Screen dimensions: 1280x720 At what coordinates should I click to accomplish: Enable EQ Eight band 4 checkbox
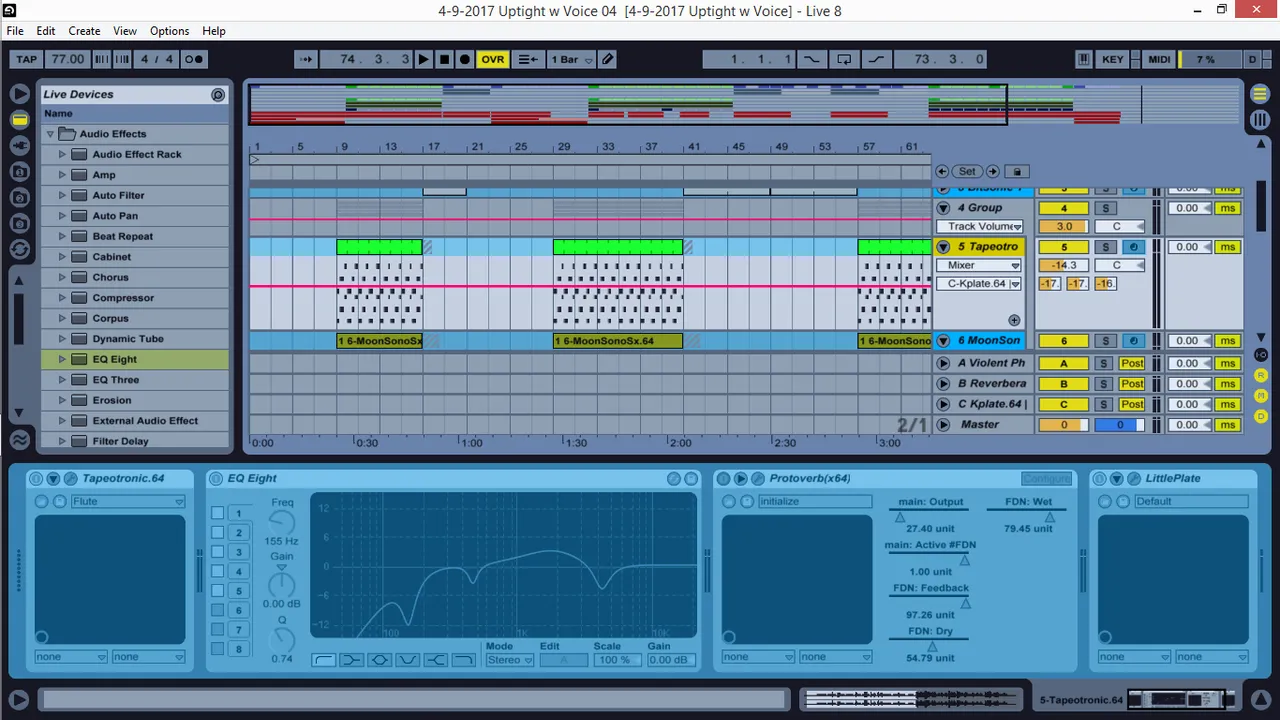218,572
